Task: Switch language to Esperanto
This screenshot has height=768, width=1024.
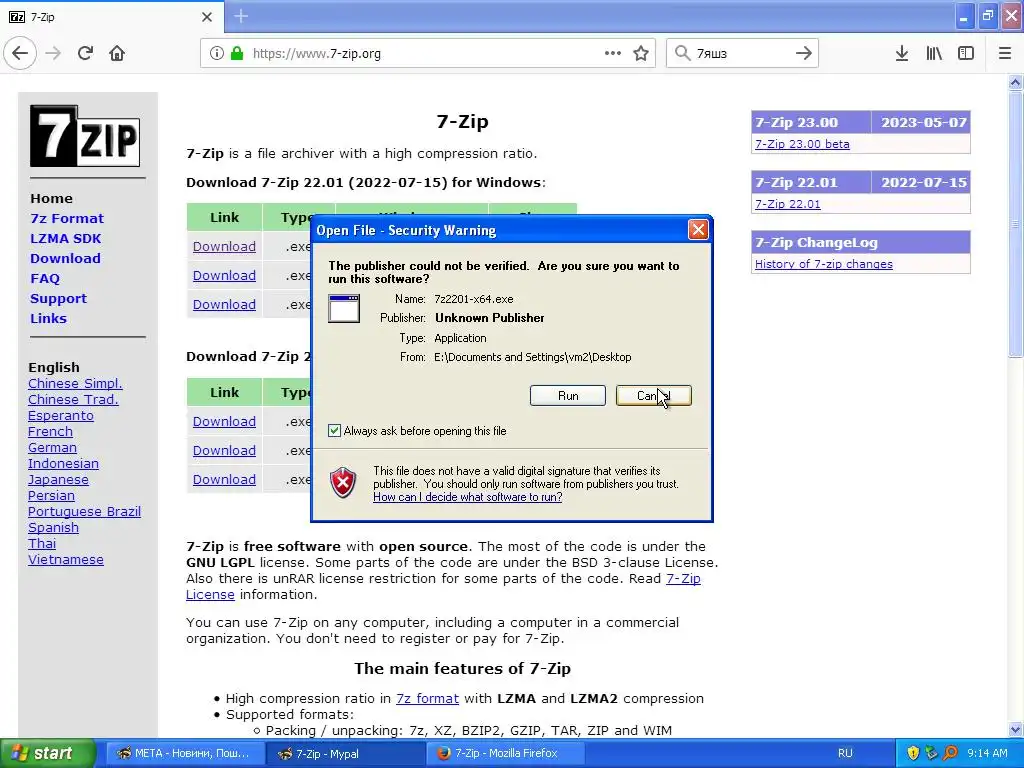Action: (61, 416)
